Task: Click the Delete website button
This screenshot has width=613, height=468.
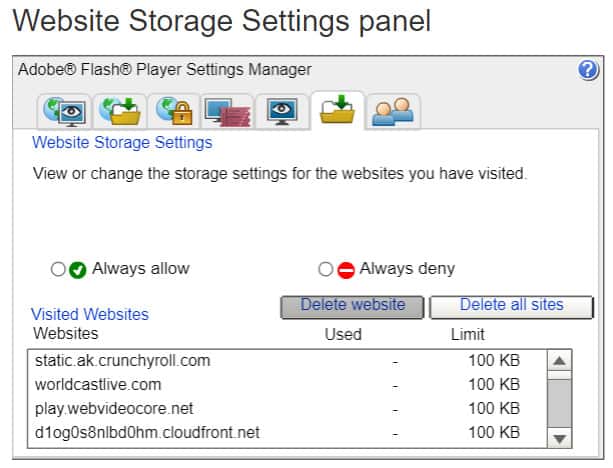Action: coord(352,307)
